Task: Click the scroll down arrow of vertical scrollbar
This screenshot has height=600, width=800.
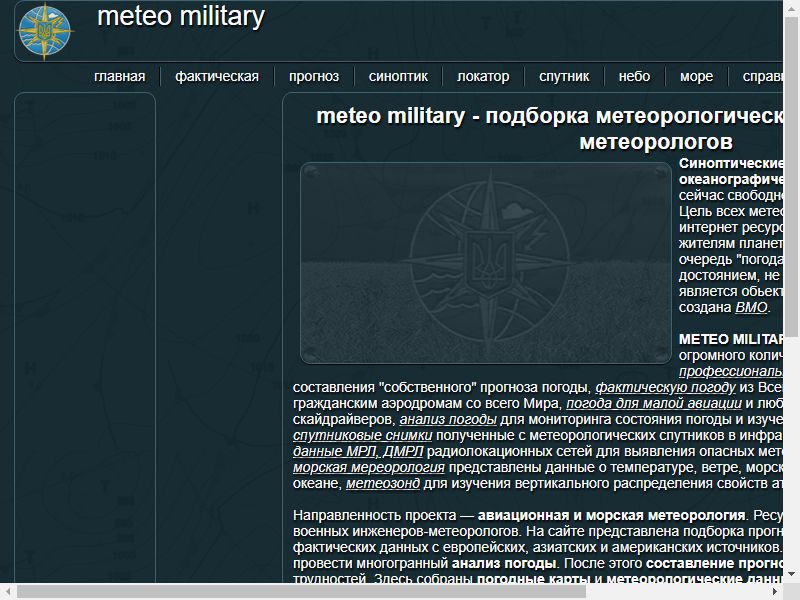Action: (791, 574)
